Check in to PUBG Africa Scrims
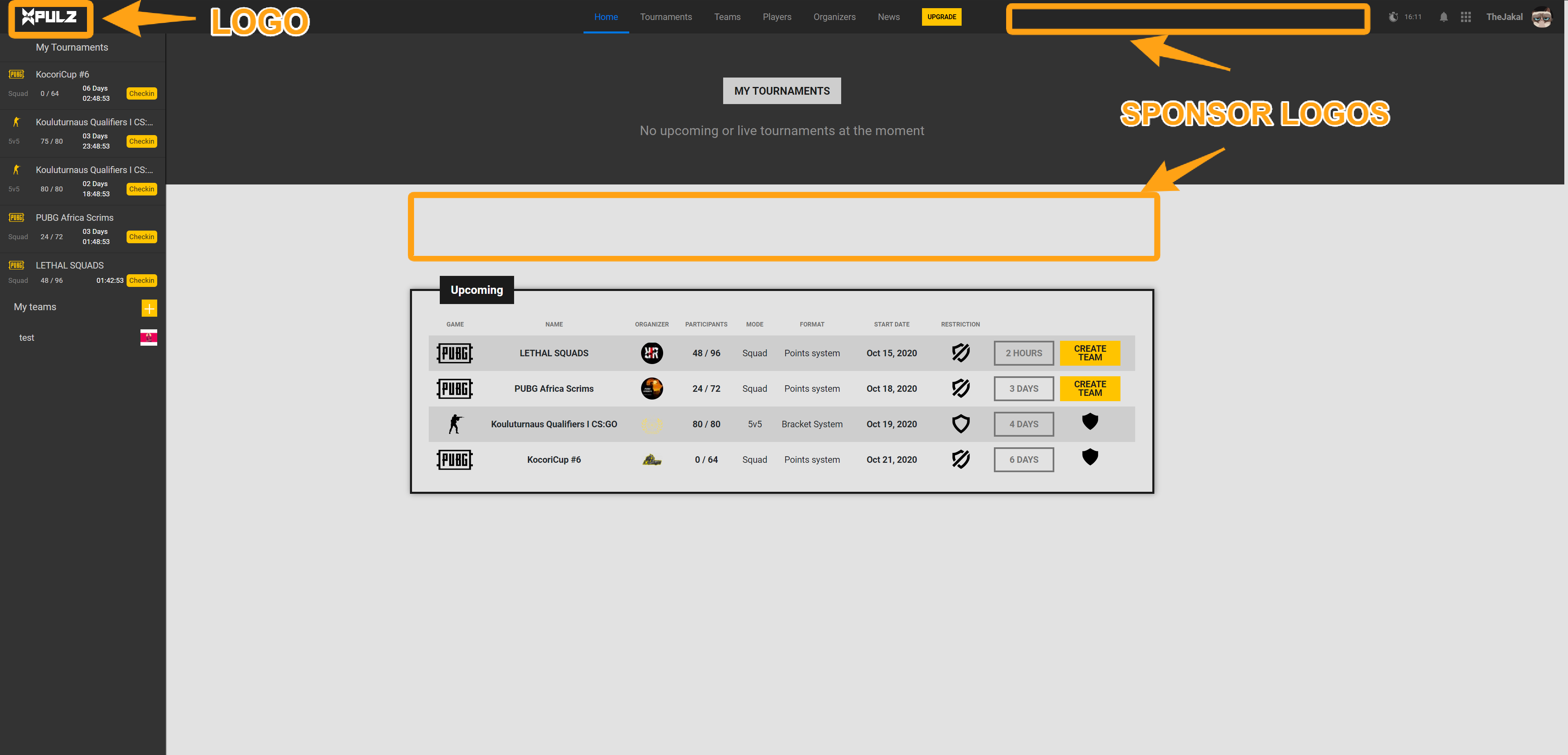1568x755 pixels. coord(141,237)
